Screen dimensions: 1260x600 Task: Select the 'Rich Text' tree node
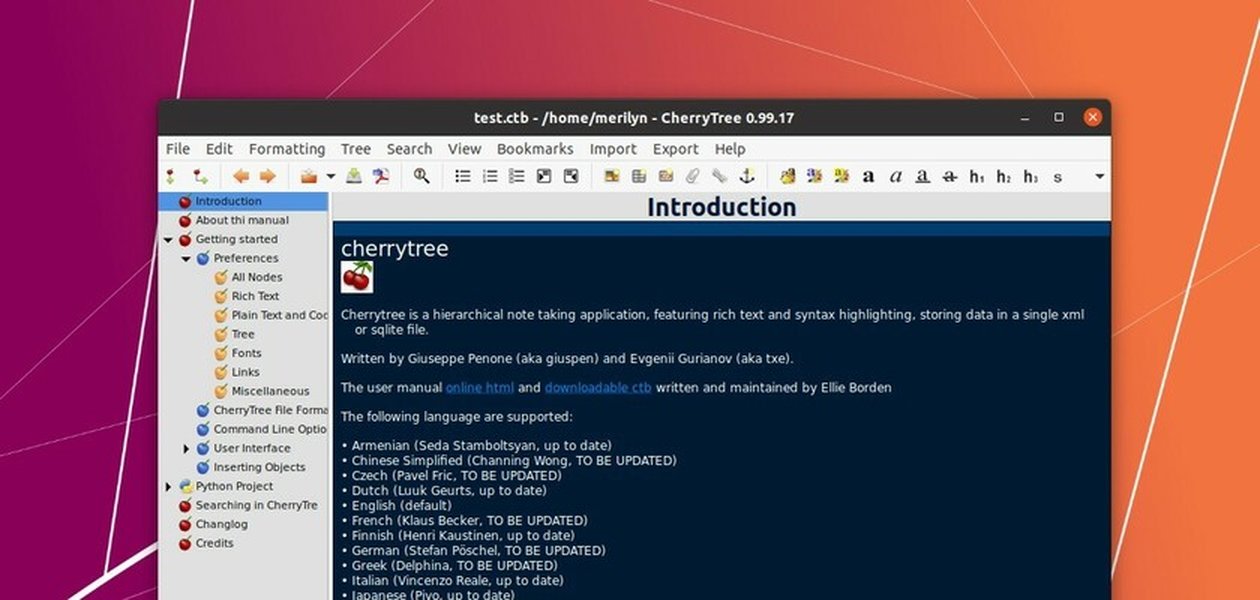click(256, 297)
